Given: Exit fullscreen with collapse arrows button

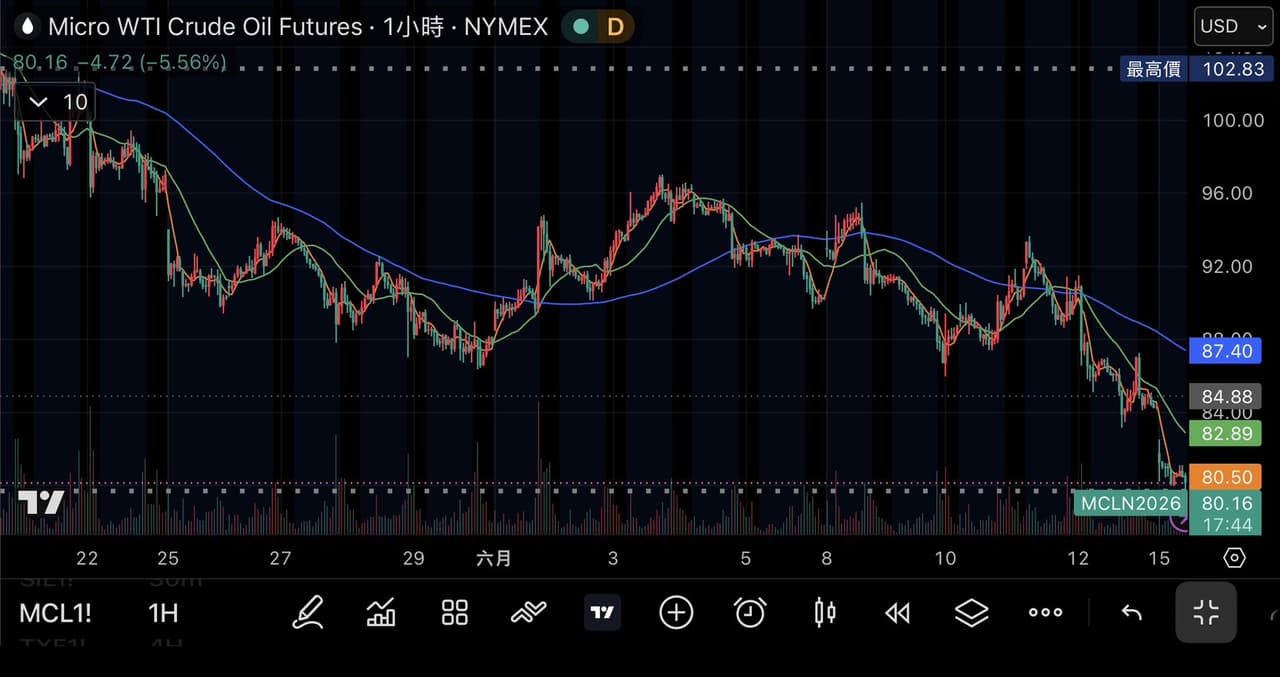Looking at the screenshot, I should tap(1206, 613).
